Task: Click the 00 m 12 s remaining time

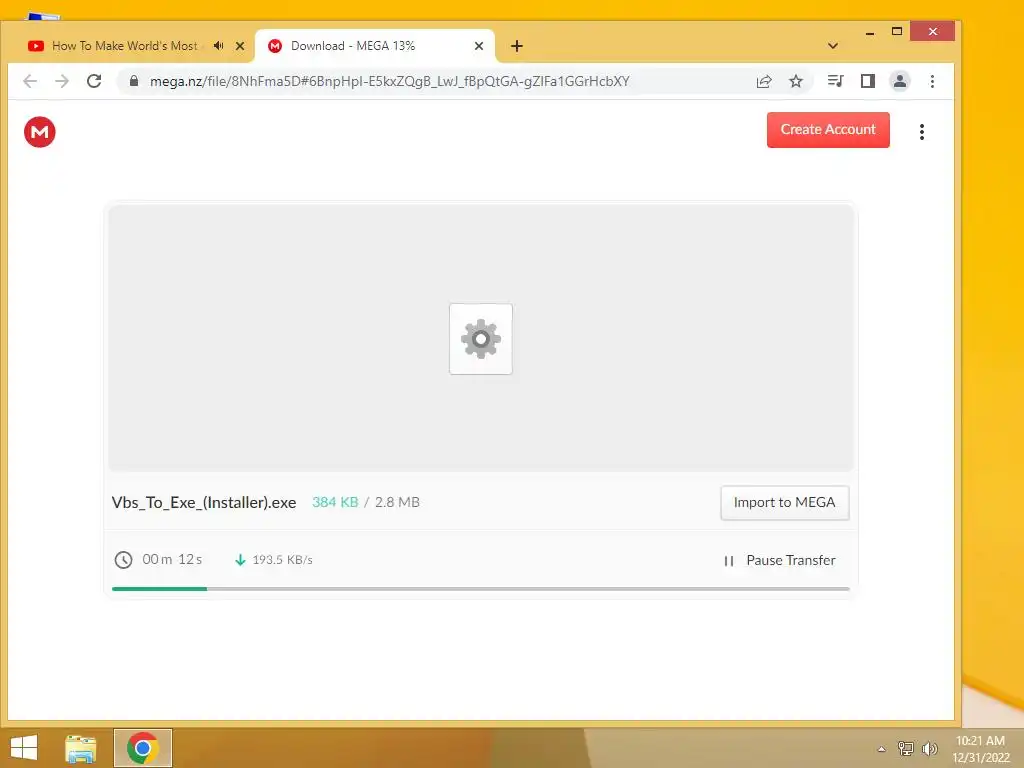Action: click(x=172, y=560)
